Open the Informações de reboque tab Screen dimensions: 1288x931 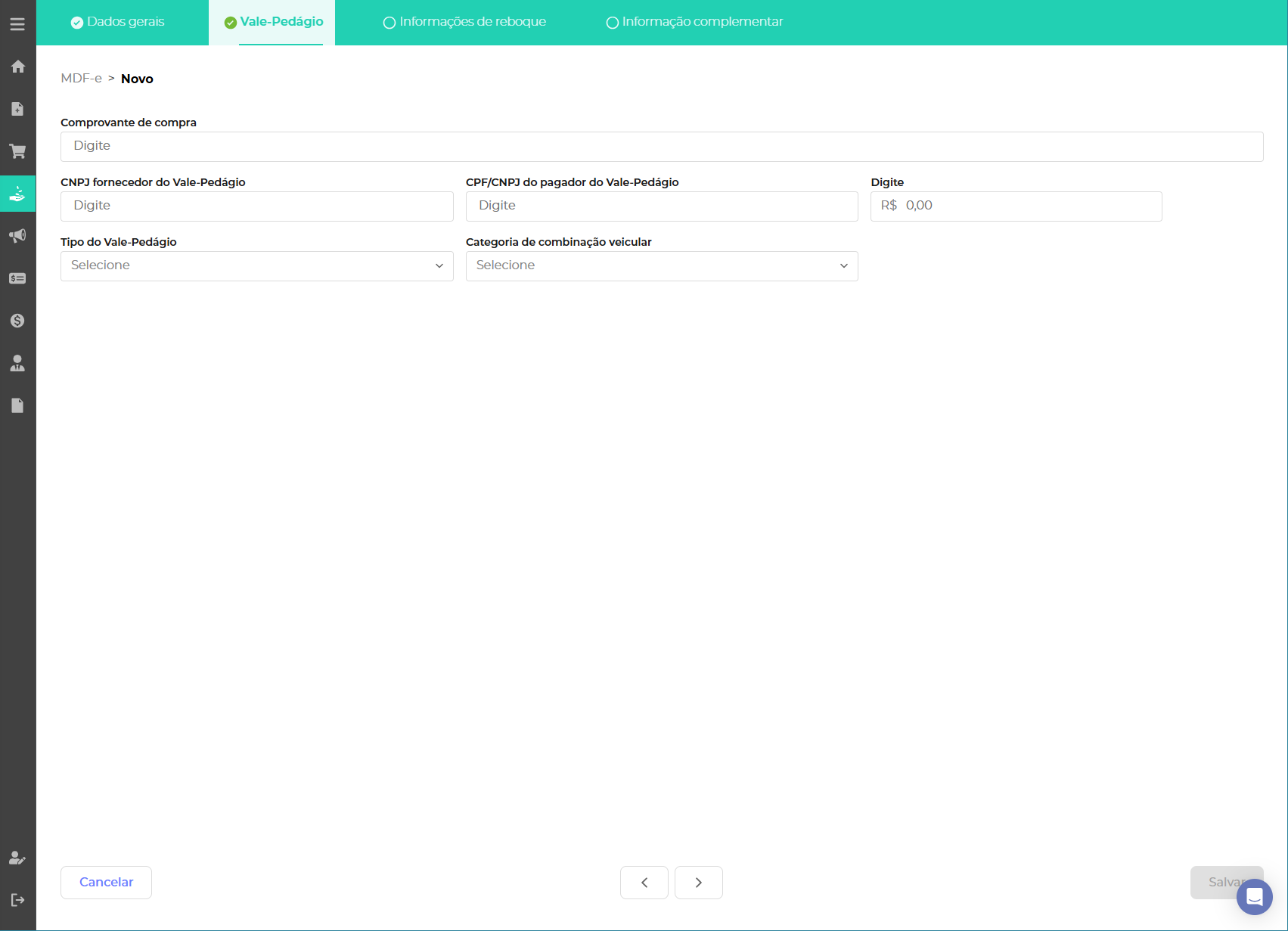click(x=464, y=22)
